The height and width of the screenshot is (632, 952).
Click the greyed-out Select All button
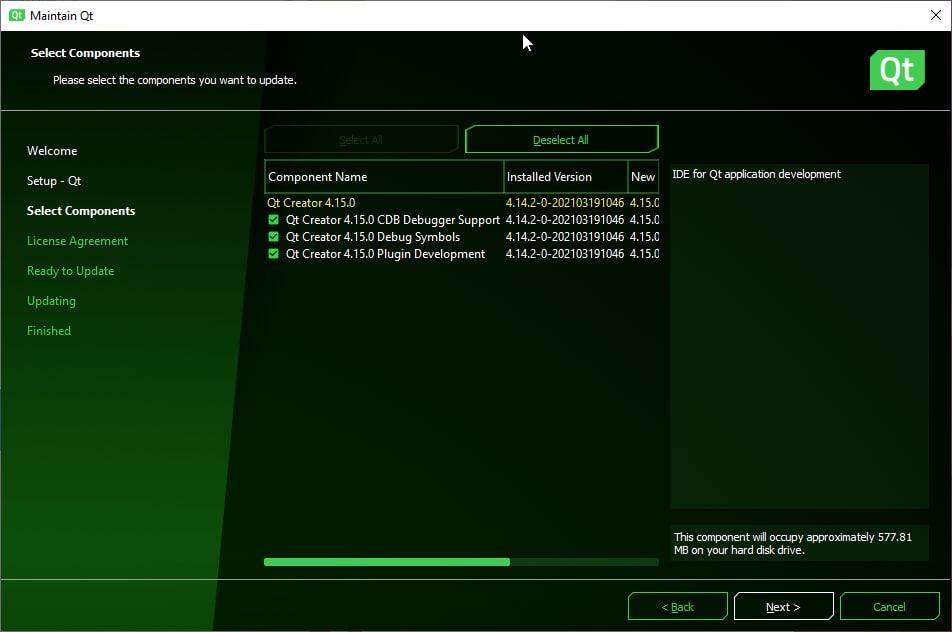coord(361,140)
